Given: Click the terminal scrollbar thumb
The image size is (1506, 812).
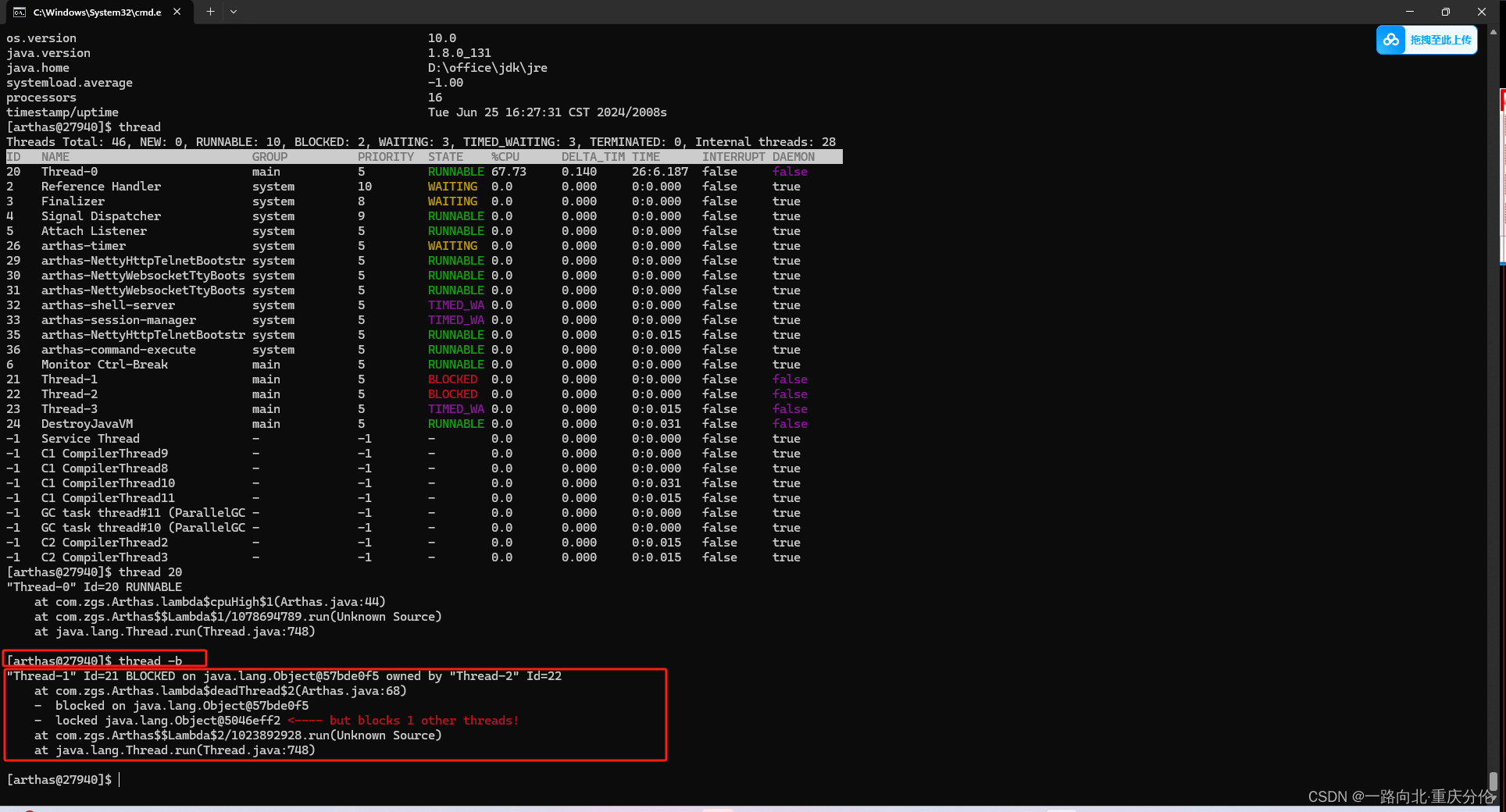Looking at the screenshot, I should pos(1493,781).
